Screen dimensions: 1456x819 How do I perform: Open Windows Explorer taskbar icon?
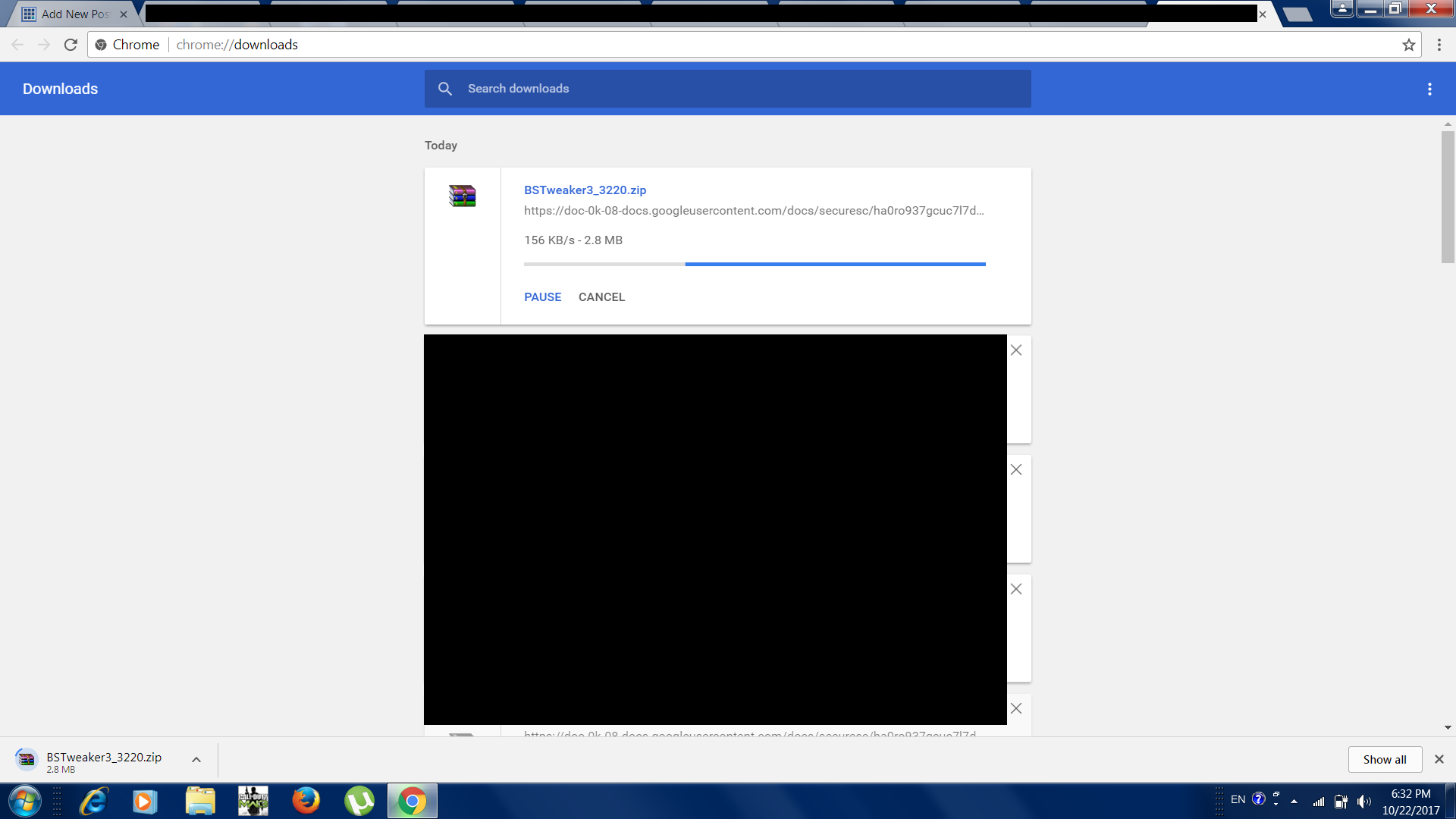click(x=198, y=800)
